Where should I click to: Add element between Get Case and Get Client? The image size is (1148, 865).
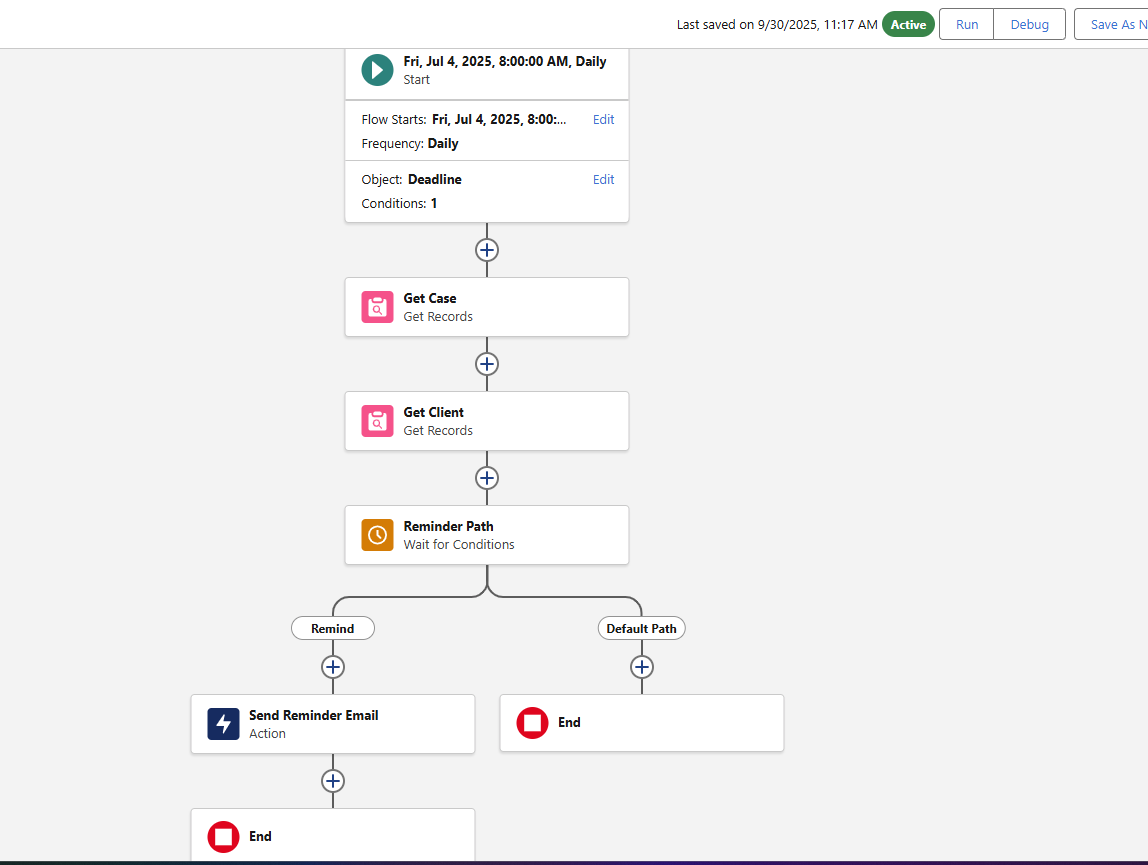click(487, 364)
